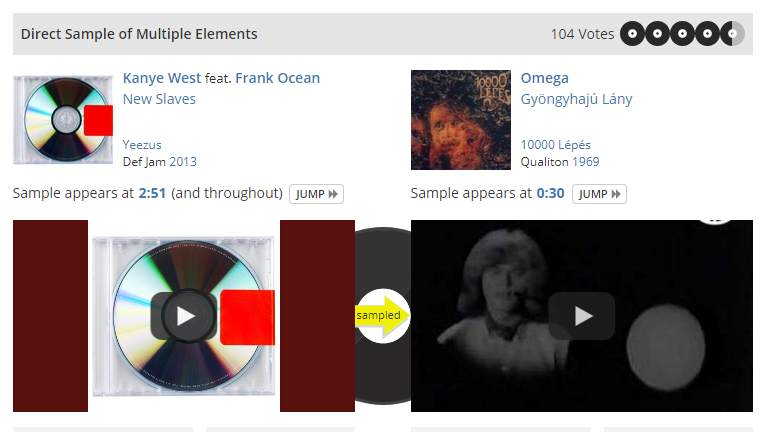The width and height of the screenshot is (766, 432).
Task: Rate with the first vinyl record icon
Action: coord(632,34)
